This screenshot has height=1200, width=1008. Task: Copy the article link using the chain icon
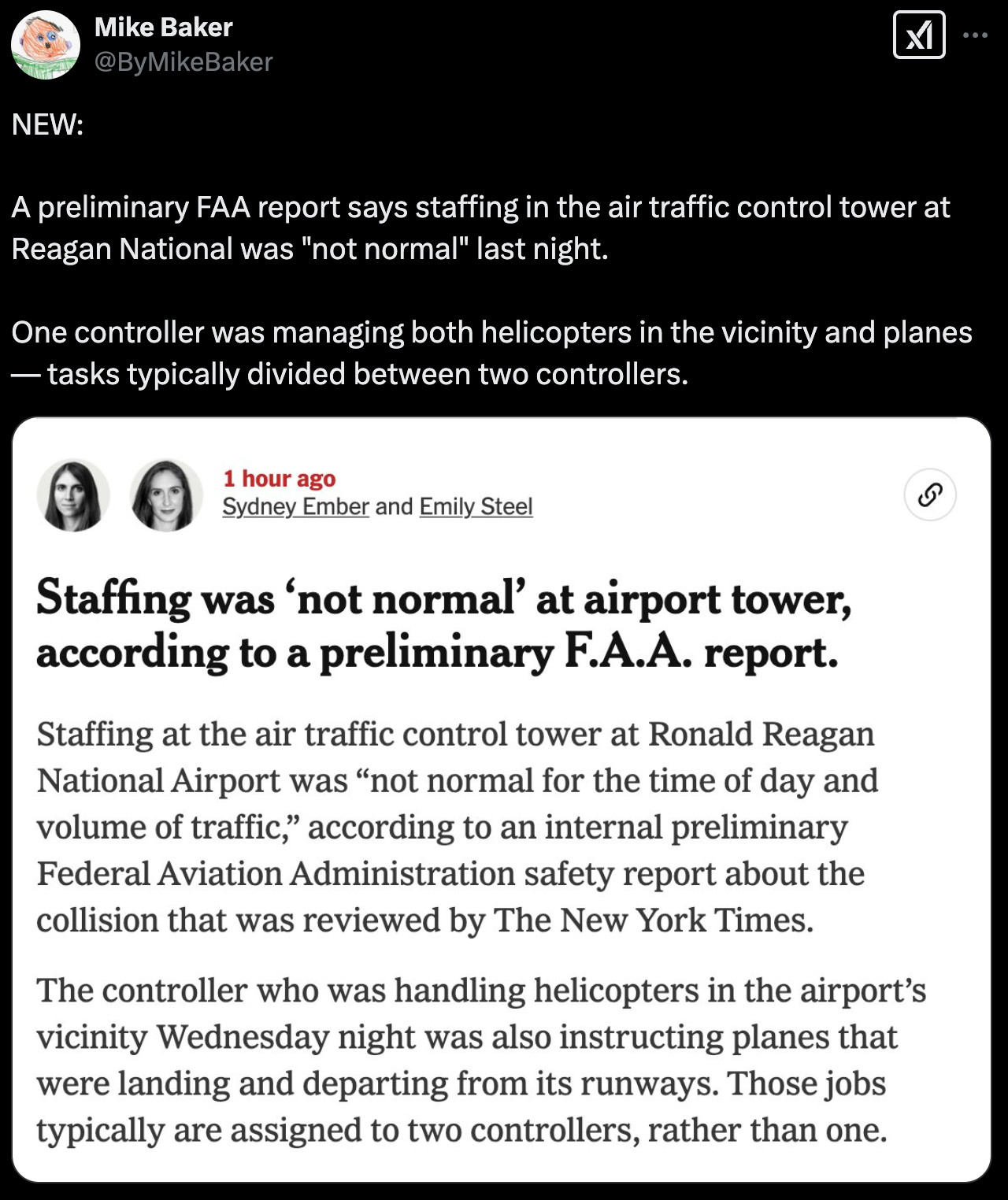930,495
